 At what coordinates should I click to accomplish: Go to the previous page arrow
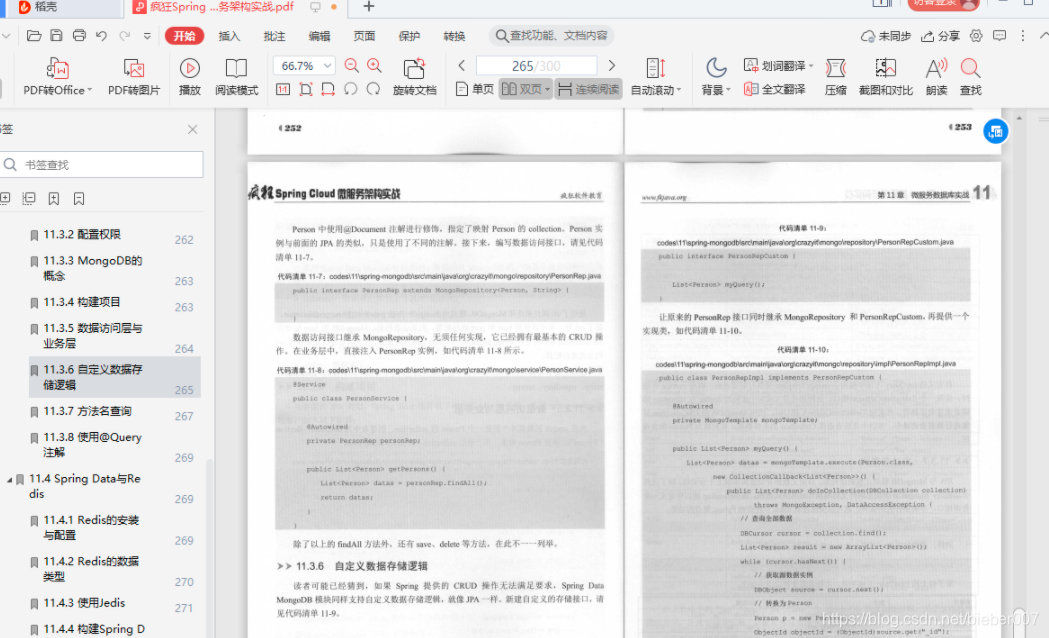pos(462,66)
